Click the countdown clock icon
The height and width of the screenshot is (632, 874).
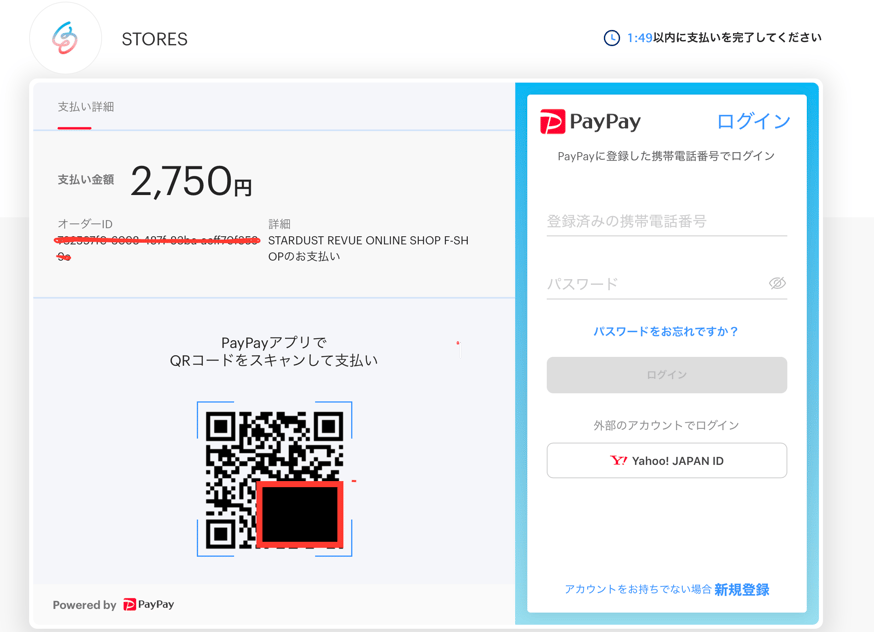pyautogui.click(x=611, y=38)
